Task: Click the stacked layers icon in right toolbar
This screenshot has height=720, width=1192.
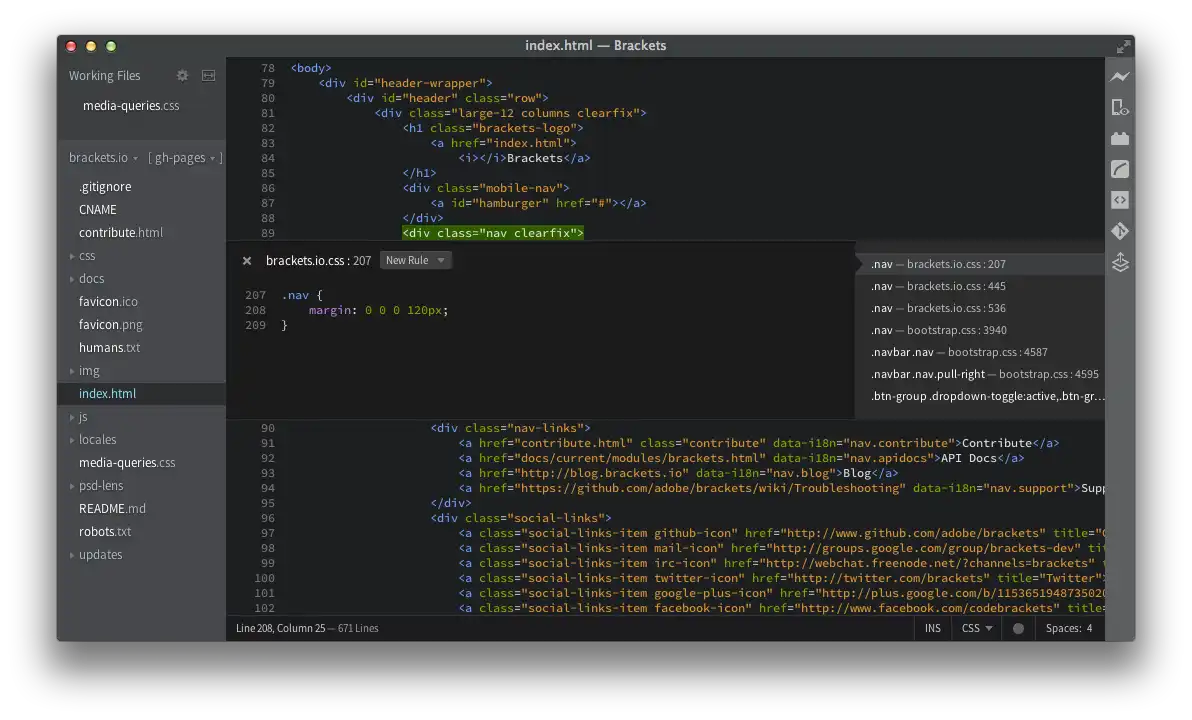Action: pyautogui.click(x=1120, y=262)
